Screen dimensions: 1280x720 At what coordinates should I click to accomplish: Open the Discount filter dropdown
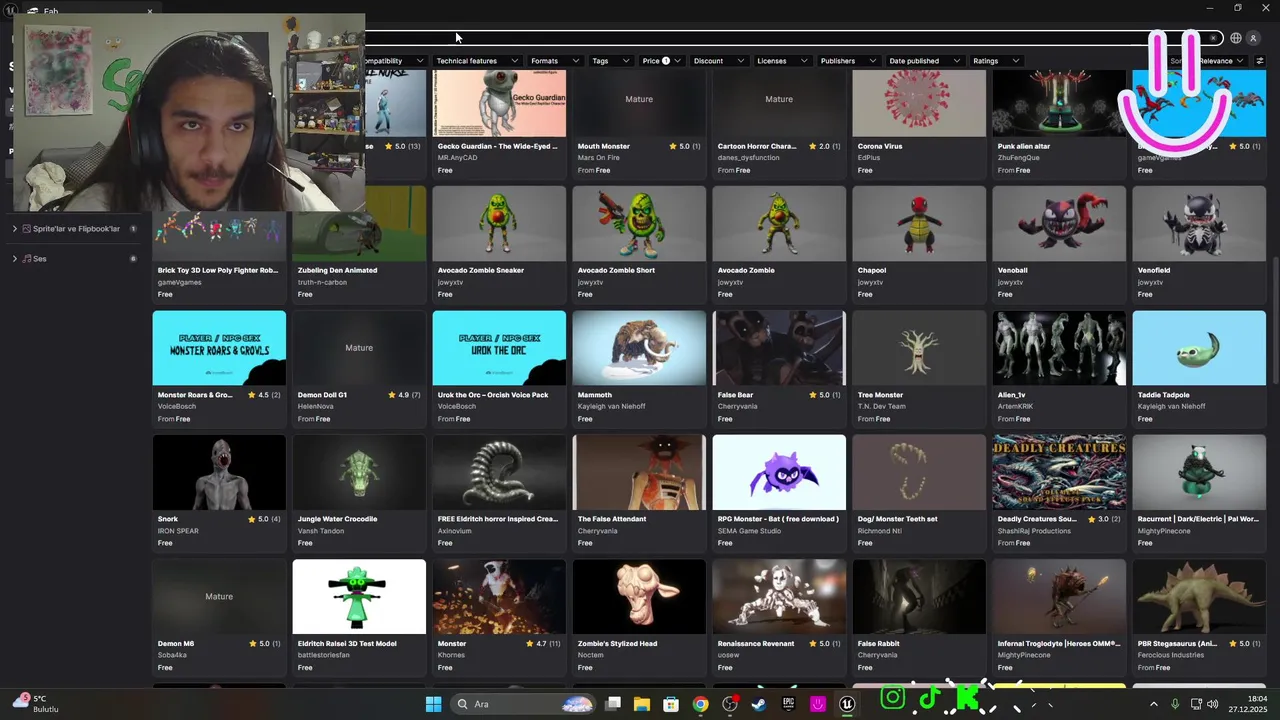[x=718, y=61]
